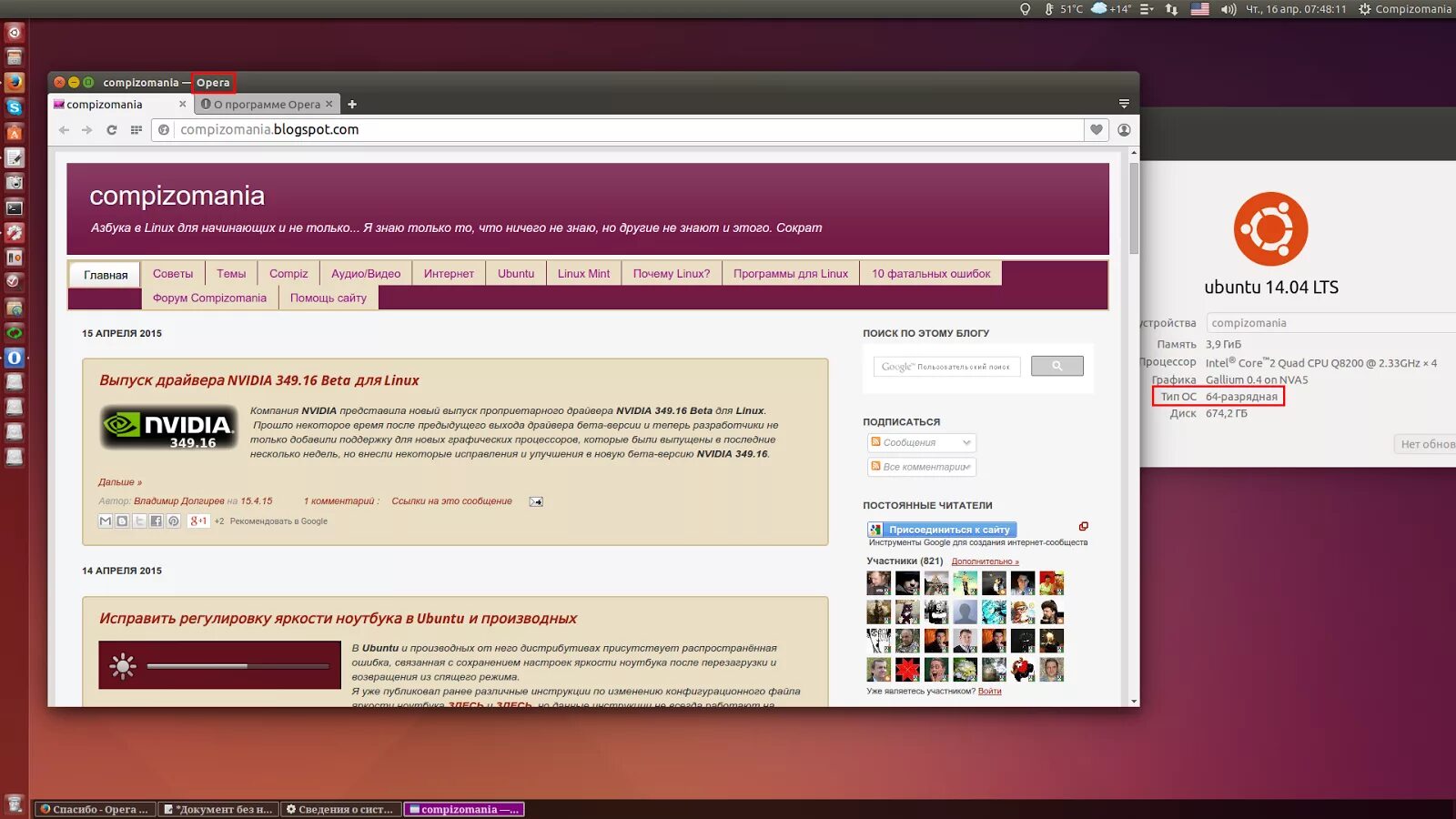The height and width of the screenshot is (819, 1456).
Task: Click the Google +1 button
Action: tap(198, 521)
